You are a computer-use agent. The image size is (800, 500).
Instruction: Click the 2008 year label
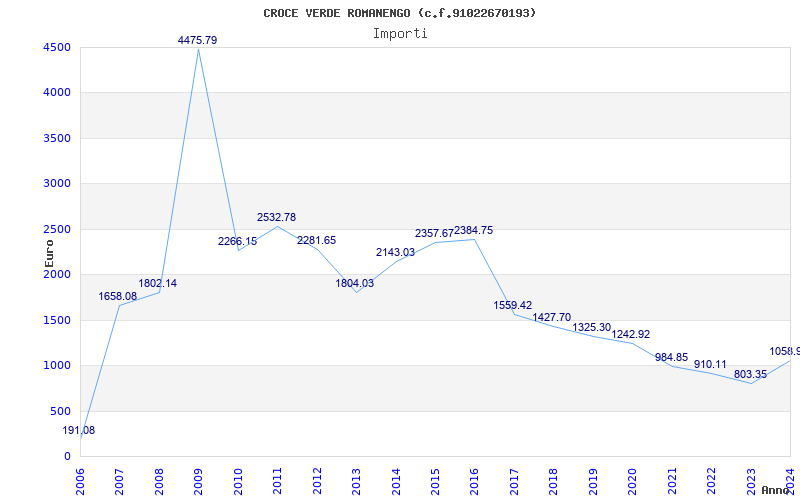tap(159, 481)
